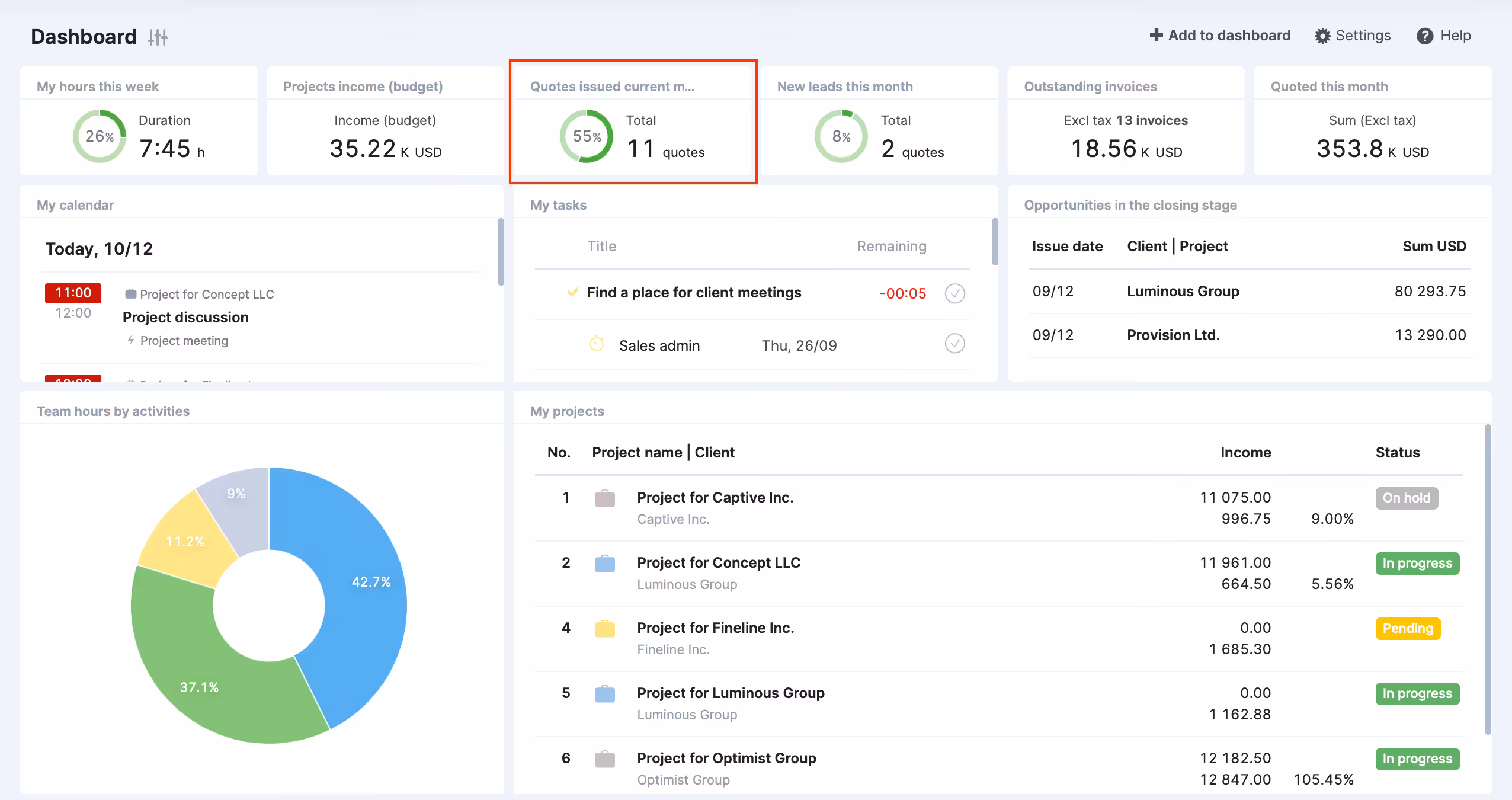Click the plus icon to add to dashboard
The image size is (1512, 800).
pyautogui.click(x=1155, y=36)
